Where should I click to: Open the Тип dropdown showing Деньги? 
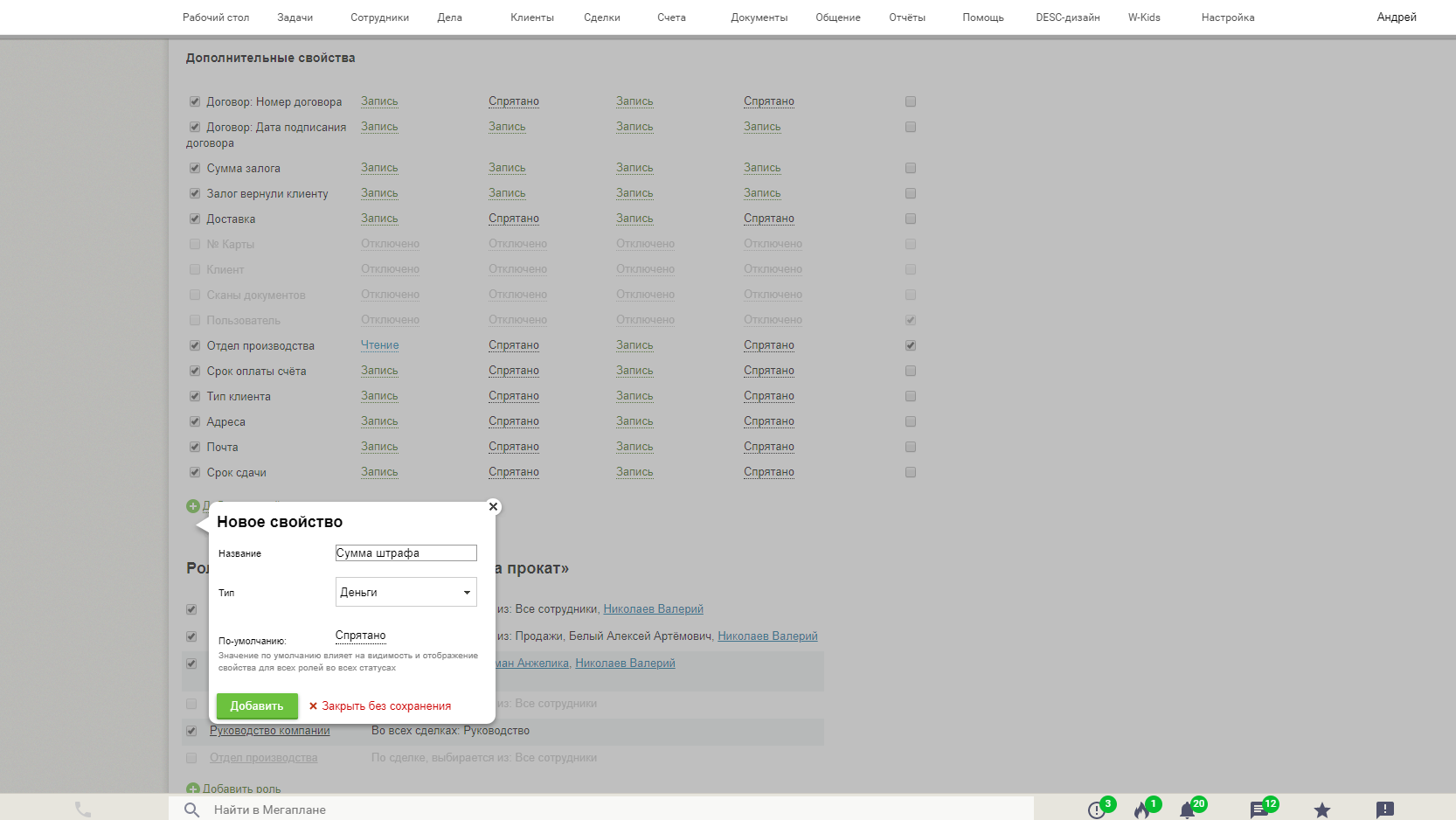coord(406,592)
